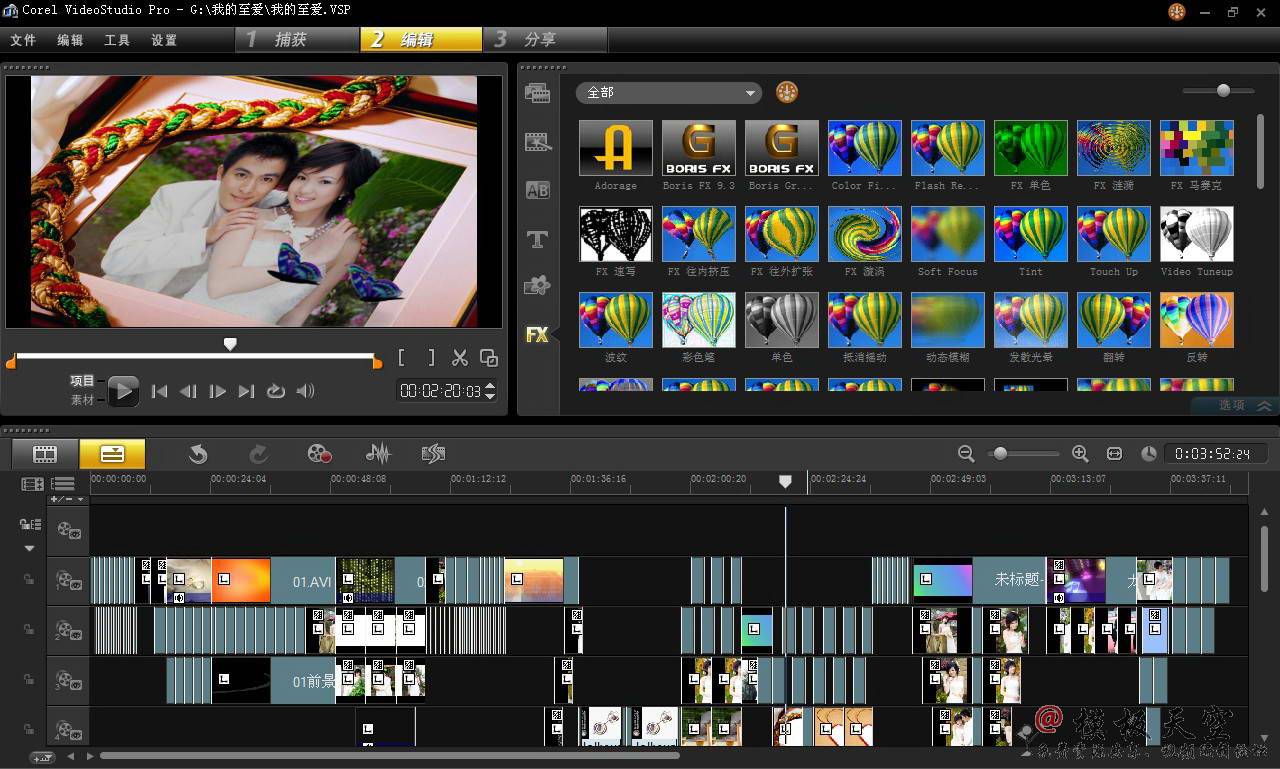
Task: Set mark-in with the left bracket
Action: point(402,357)
